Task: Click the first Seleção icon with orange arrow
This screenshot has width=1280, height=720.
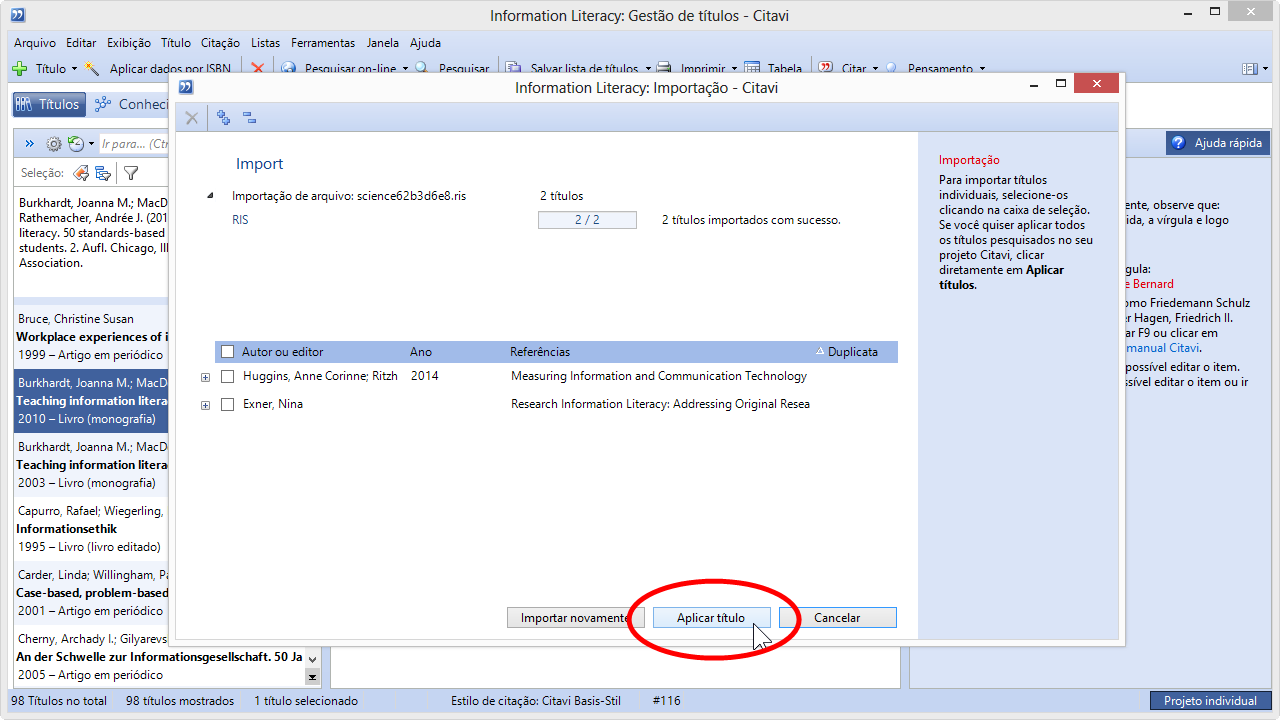Action: pos(81,173)
